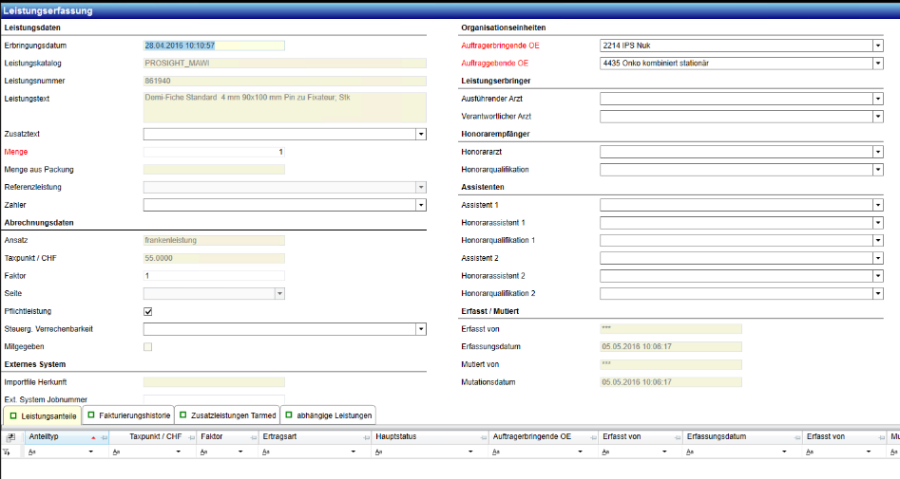Screen dimensions: 900x479
Task: Switch to the Fakturierungshistorie tab
Action: (x=128, y=415)
